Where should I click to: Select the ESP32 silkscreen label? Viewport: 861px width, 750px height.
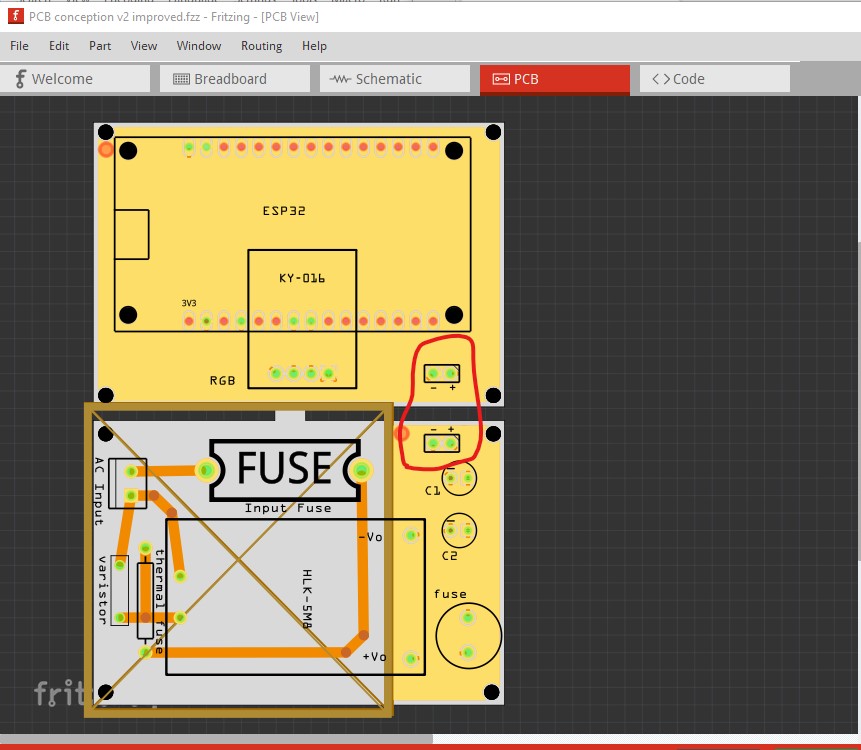pos(284,211)
